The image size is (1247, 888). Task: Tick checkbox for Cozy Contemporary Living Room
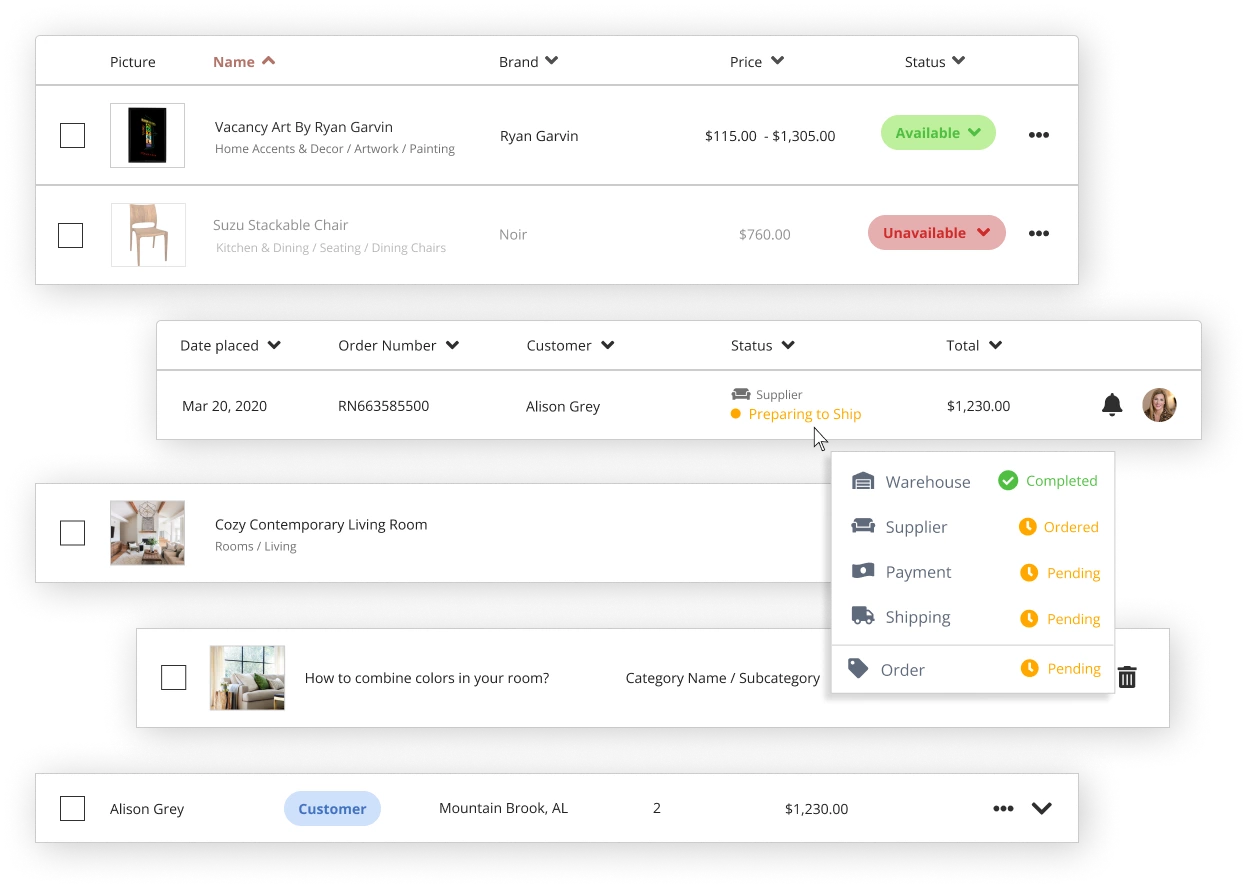click(x=72, y=533)
